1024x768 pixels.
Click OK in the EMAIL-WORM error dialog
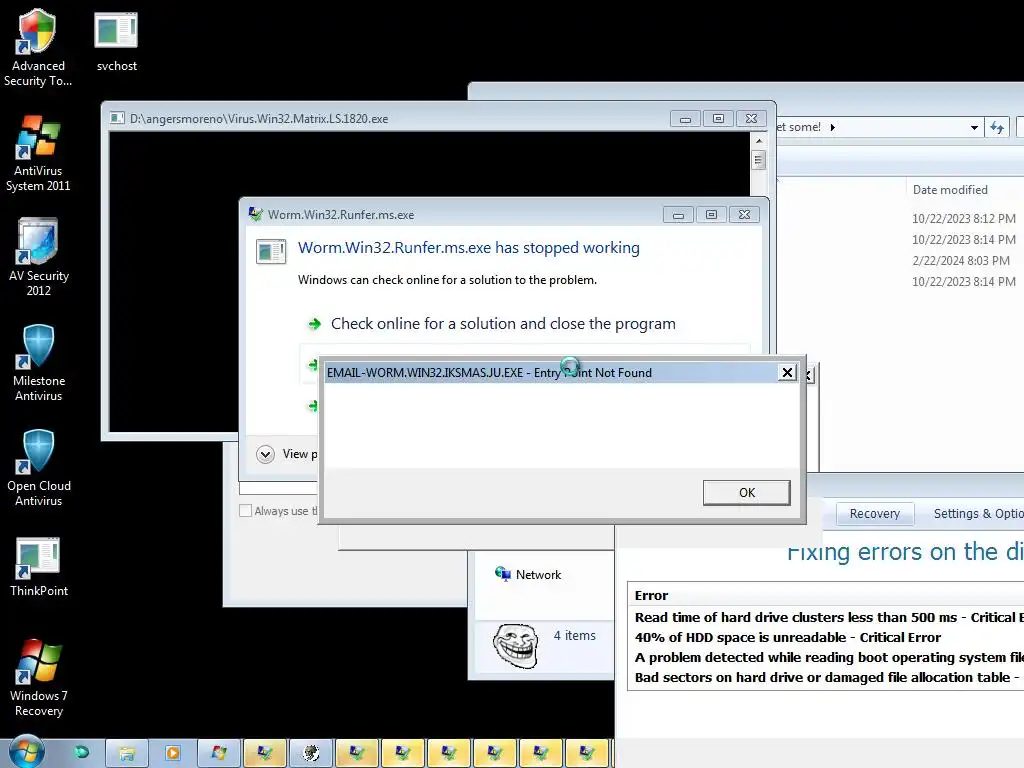click(x=746, y=492)
